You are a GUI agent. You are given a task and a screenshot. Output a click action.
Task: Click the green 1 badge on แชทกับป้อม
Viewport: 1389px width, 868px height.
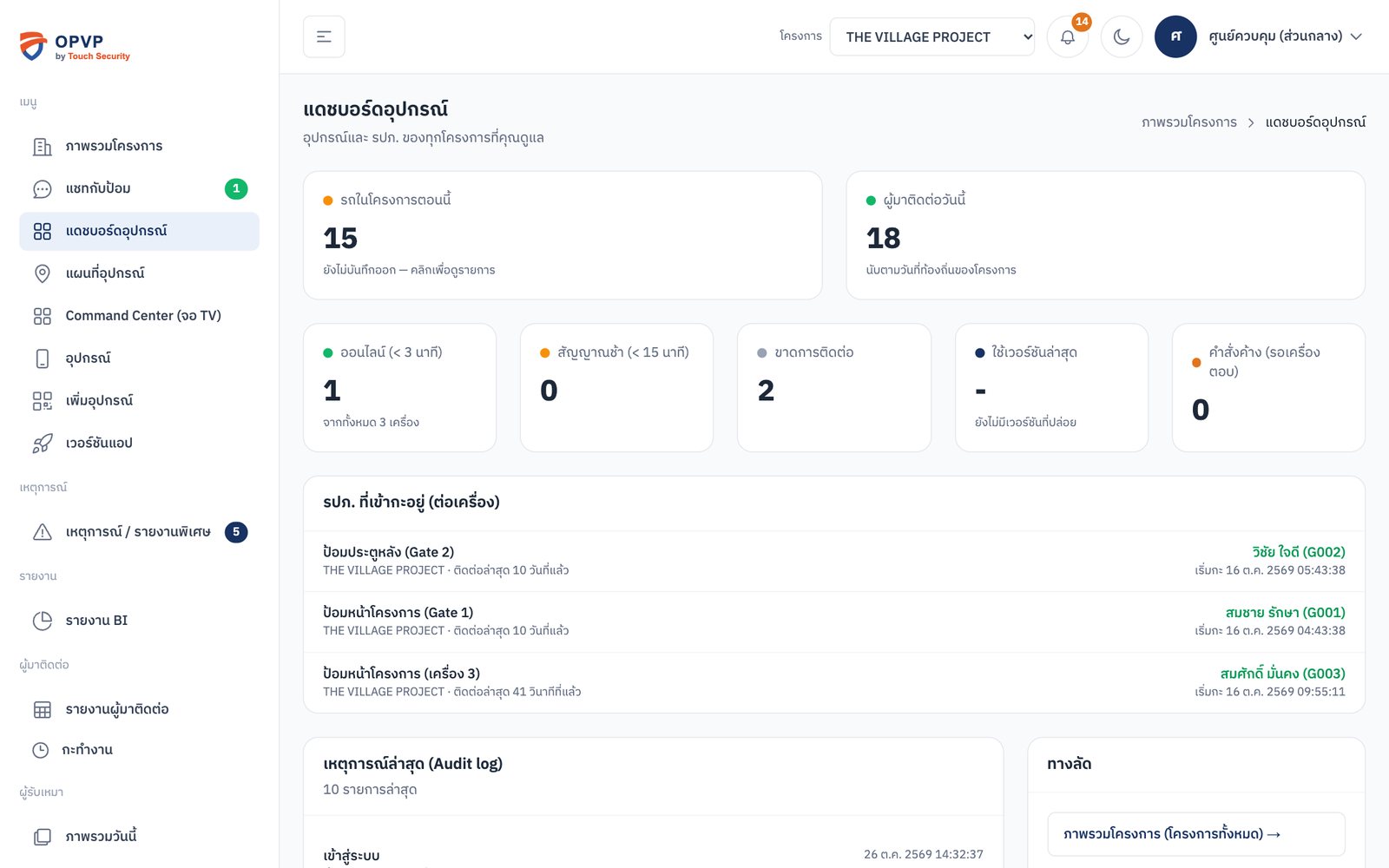236,188
